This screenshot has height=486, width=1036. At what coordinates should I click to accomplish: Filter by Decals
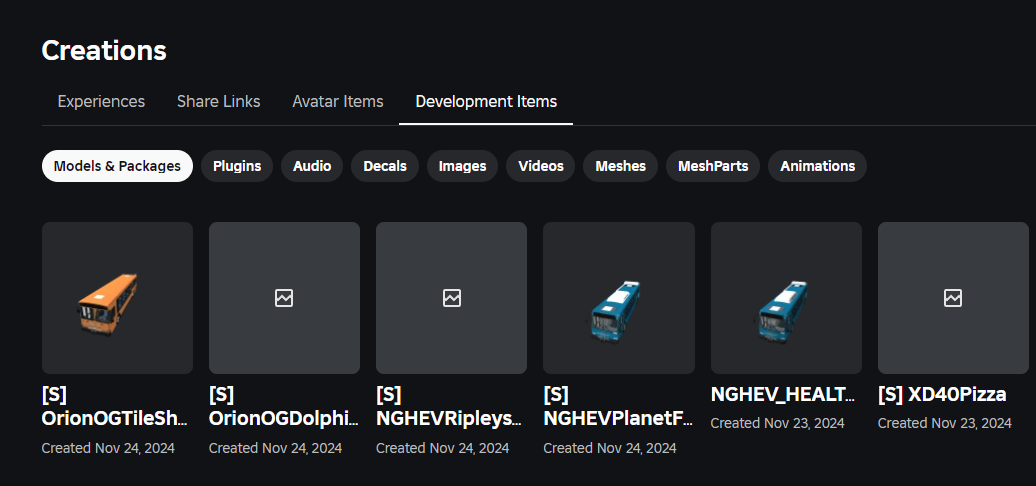[385, 166]
